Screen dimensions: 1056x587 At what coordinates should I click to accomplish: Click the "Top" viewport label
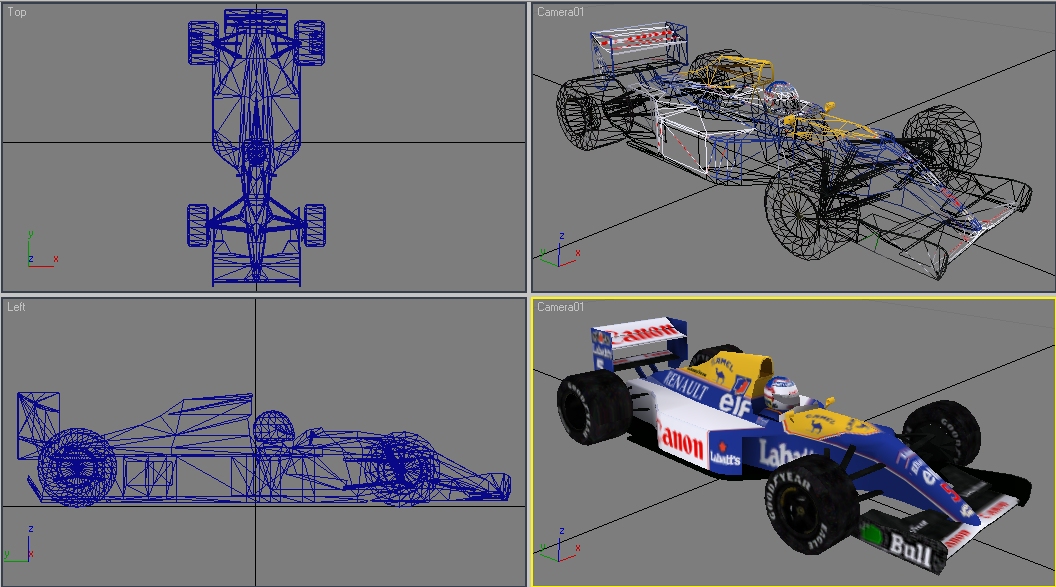(17, 12)
